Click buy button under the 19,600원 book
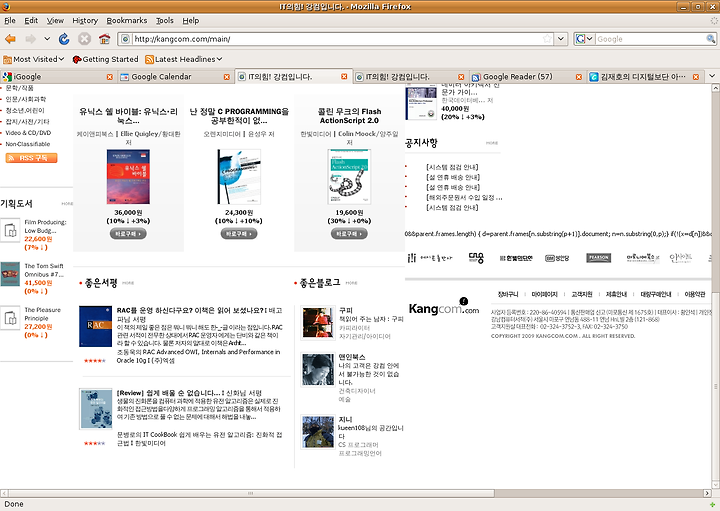The width and height of the screenshot is (720, 511). point(349,234)
